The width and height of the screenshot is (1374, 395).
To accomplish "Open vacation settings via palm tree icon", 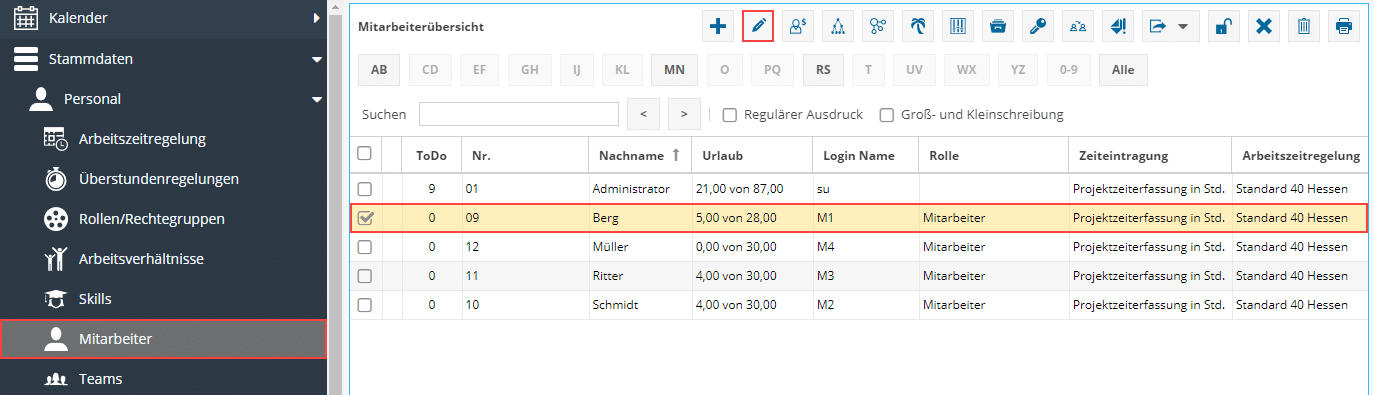I will (917, 27).
